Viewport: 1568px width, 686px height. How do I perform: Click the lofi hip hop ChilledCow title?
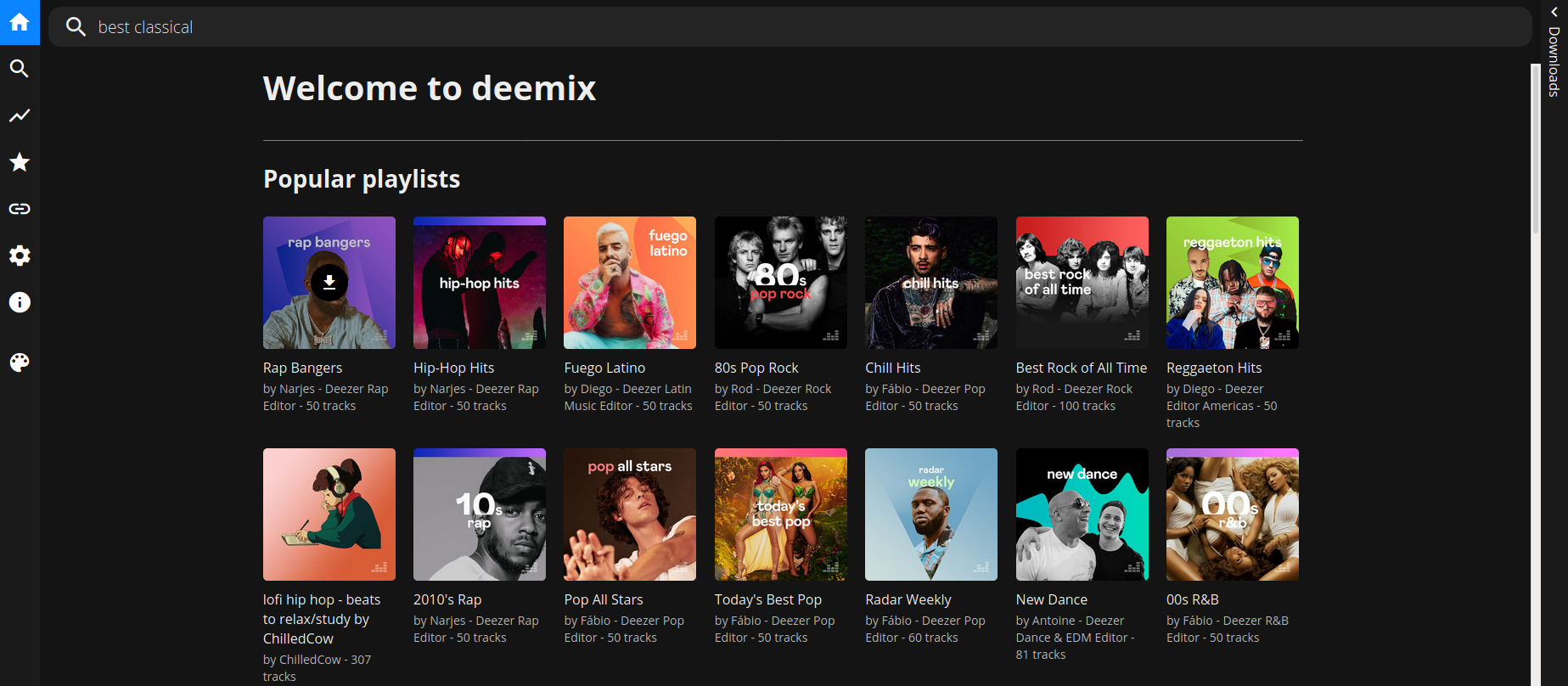point(322,619)
